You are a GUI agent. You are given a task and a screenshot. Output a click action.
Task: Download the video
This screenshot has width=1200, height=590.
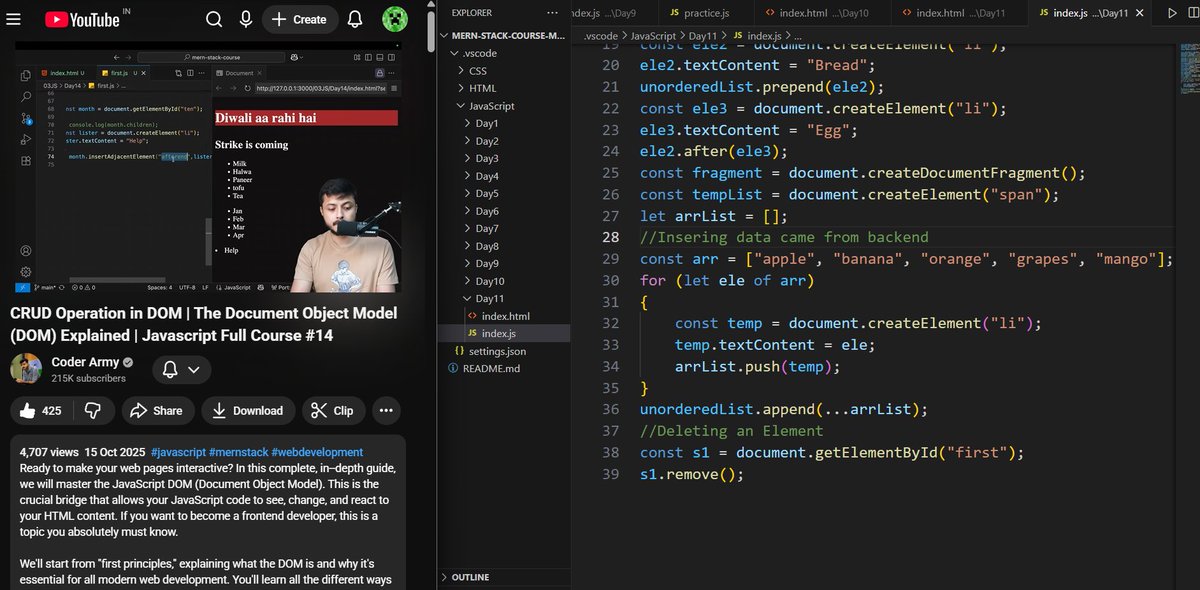[248, 410]
